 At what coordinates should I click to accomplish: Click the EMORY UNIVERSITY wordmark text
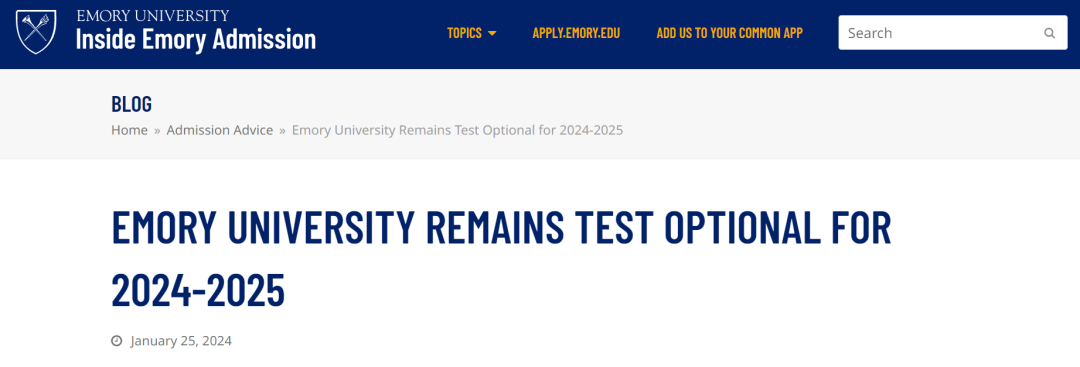point(152,16)
